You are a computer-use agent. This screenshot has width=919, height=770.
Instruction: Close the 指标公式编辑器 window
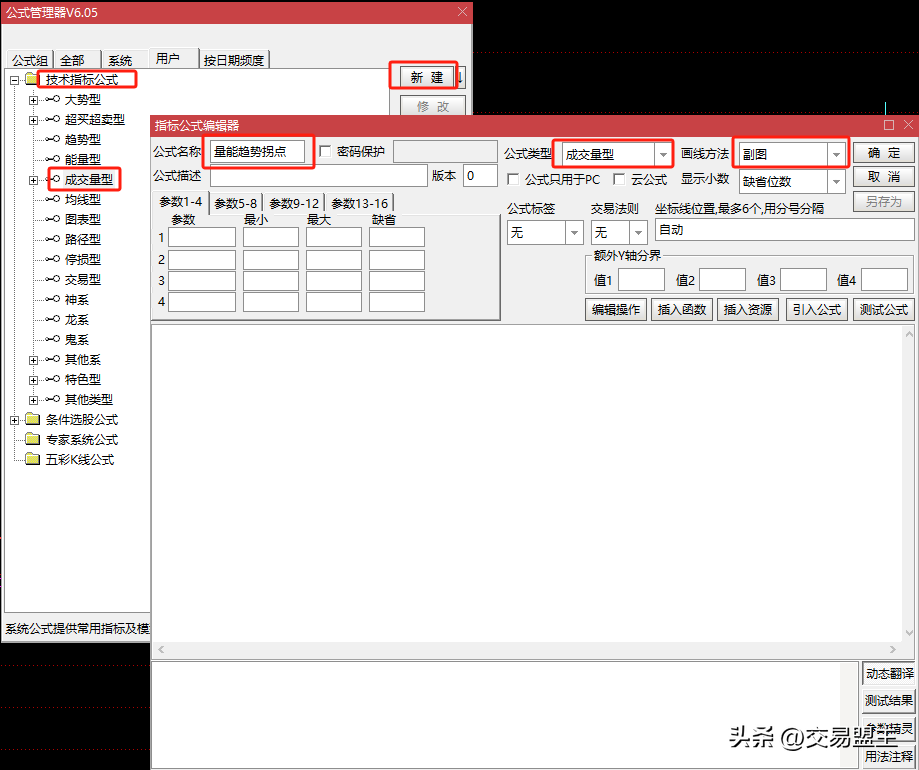[908, 125]
